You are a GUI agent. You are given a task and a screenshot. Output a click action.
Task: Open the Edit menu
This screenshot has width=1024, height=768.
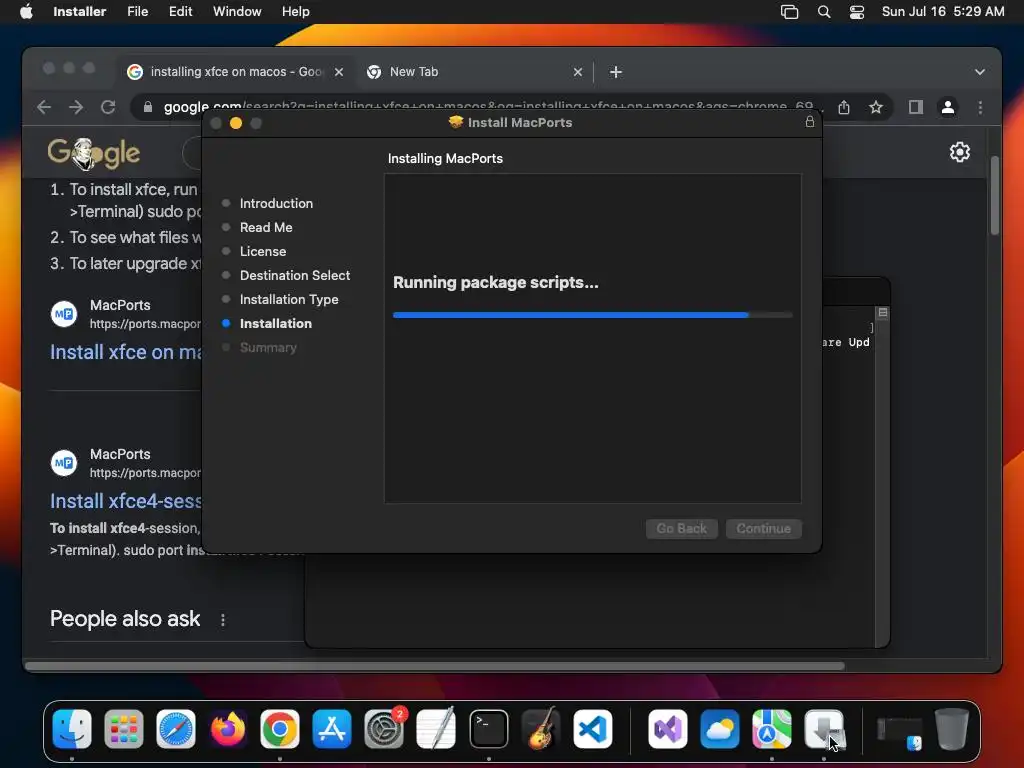point(180,12)
